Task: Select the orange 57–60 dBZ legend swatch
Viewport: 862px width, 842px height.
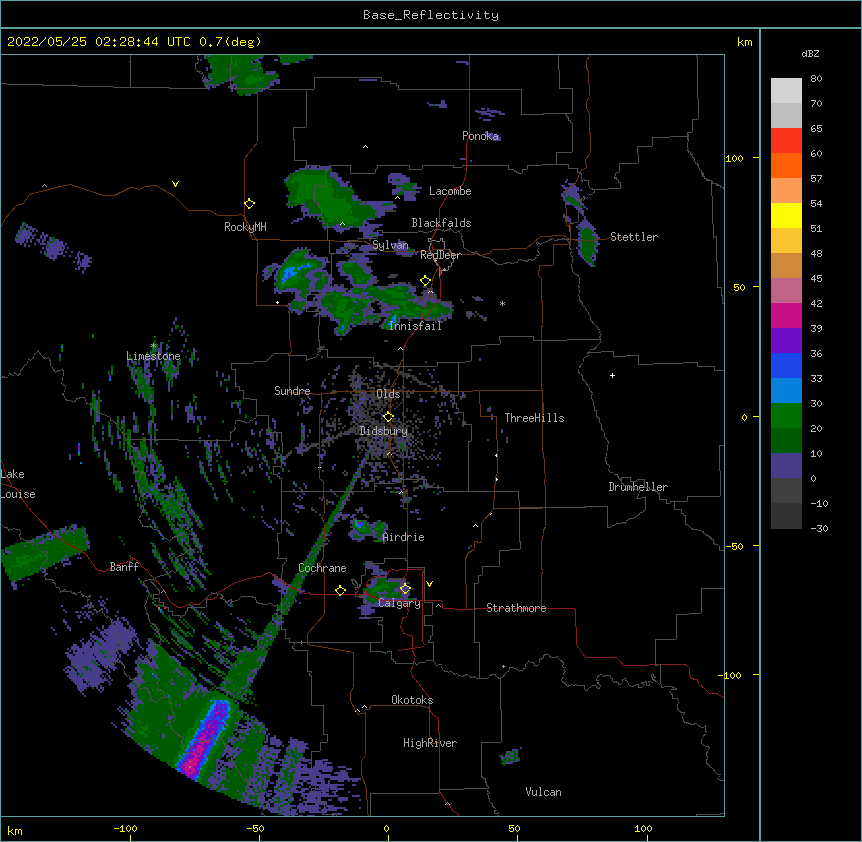Action: [786, 166]
